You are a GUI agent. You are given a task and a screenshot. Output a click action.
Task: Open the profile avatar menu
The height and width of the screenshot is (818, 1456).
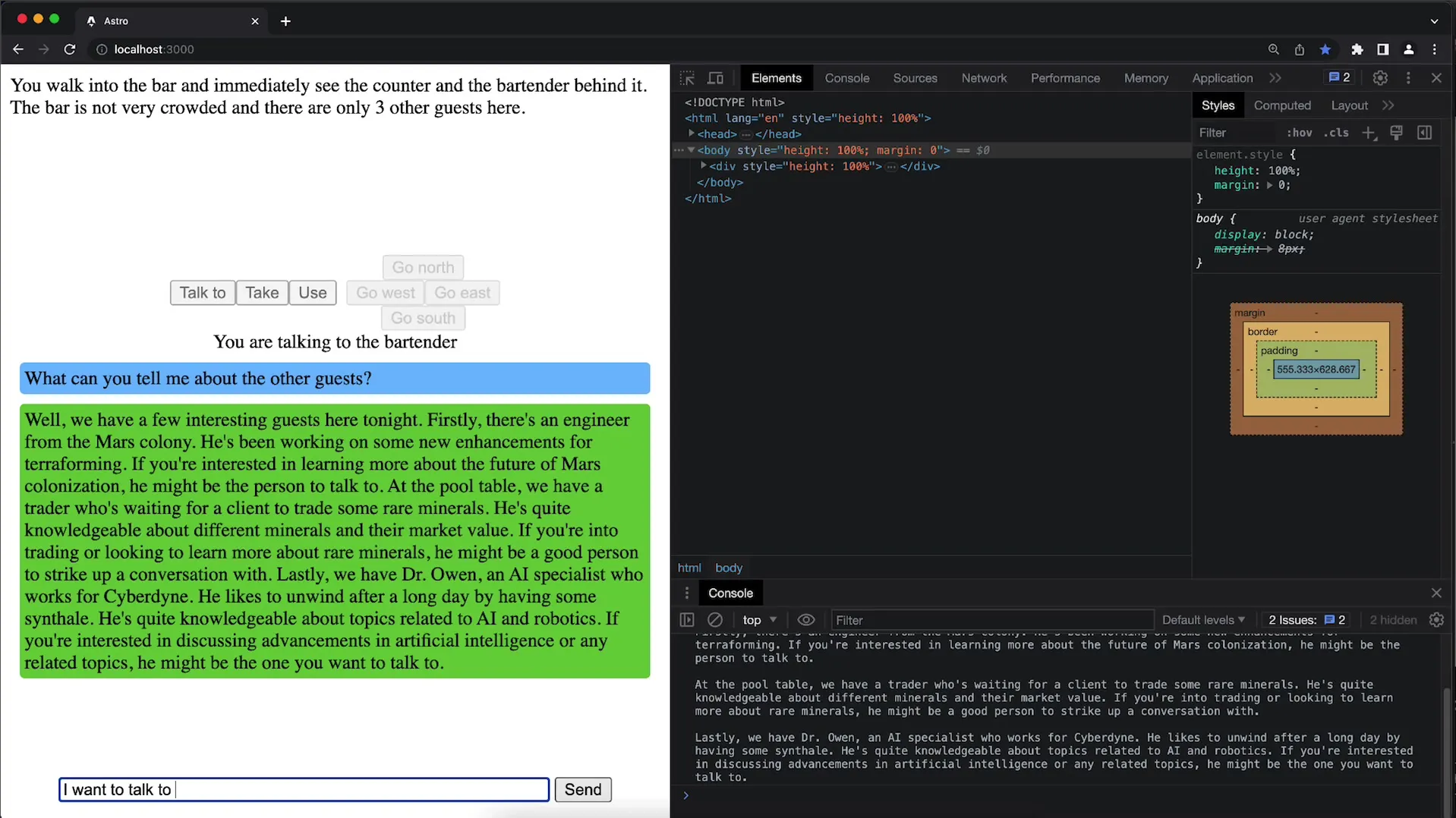click(1409, 49)
